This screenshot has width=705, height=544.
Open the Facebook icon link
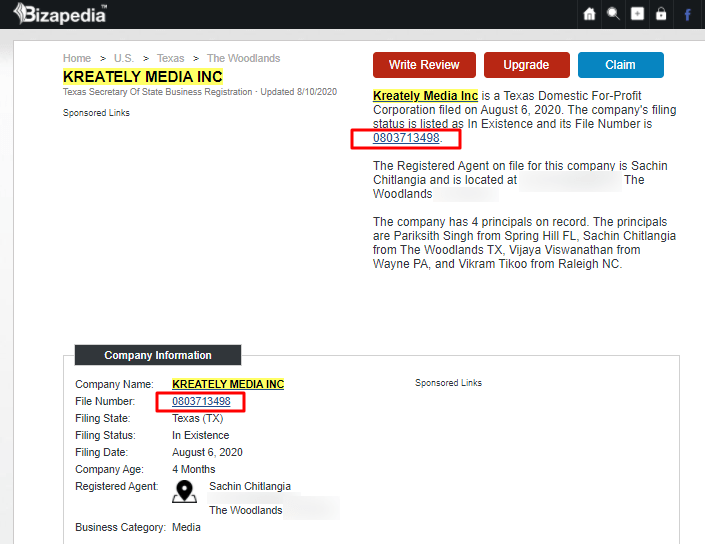688,14
